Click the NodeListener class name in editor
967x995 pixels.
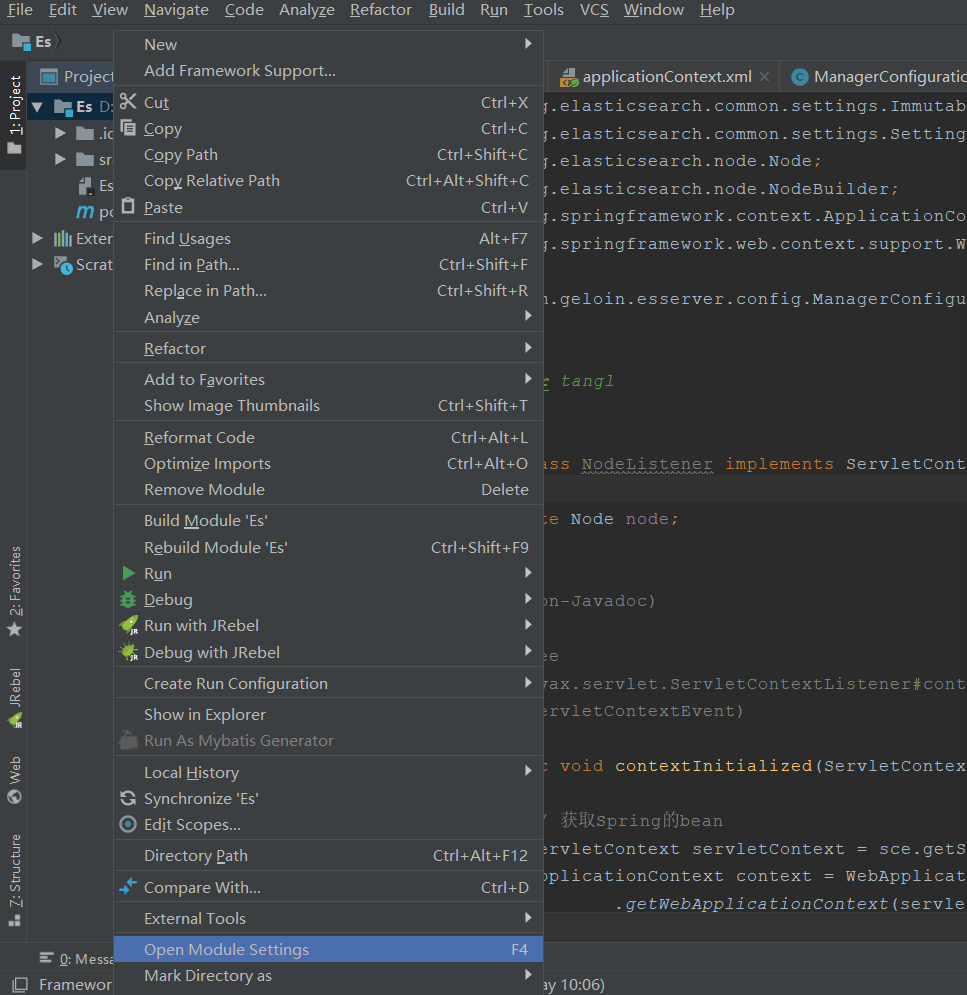[x=647, y=464]
